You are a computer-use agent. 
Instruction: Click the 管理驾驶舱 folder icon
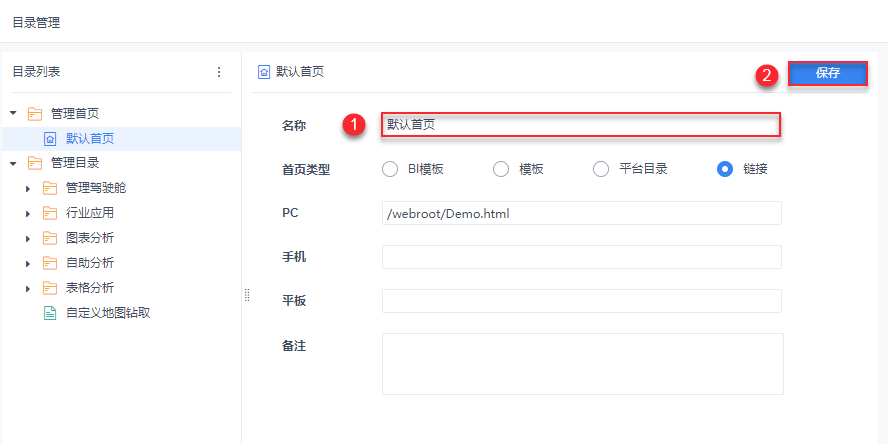pyautogui.click(x=50, y=188)
